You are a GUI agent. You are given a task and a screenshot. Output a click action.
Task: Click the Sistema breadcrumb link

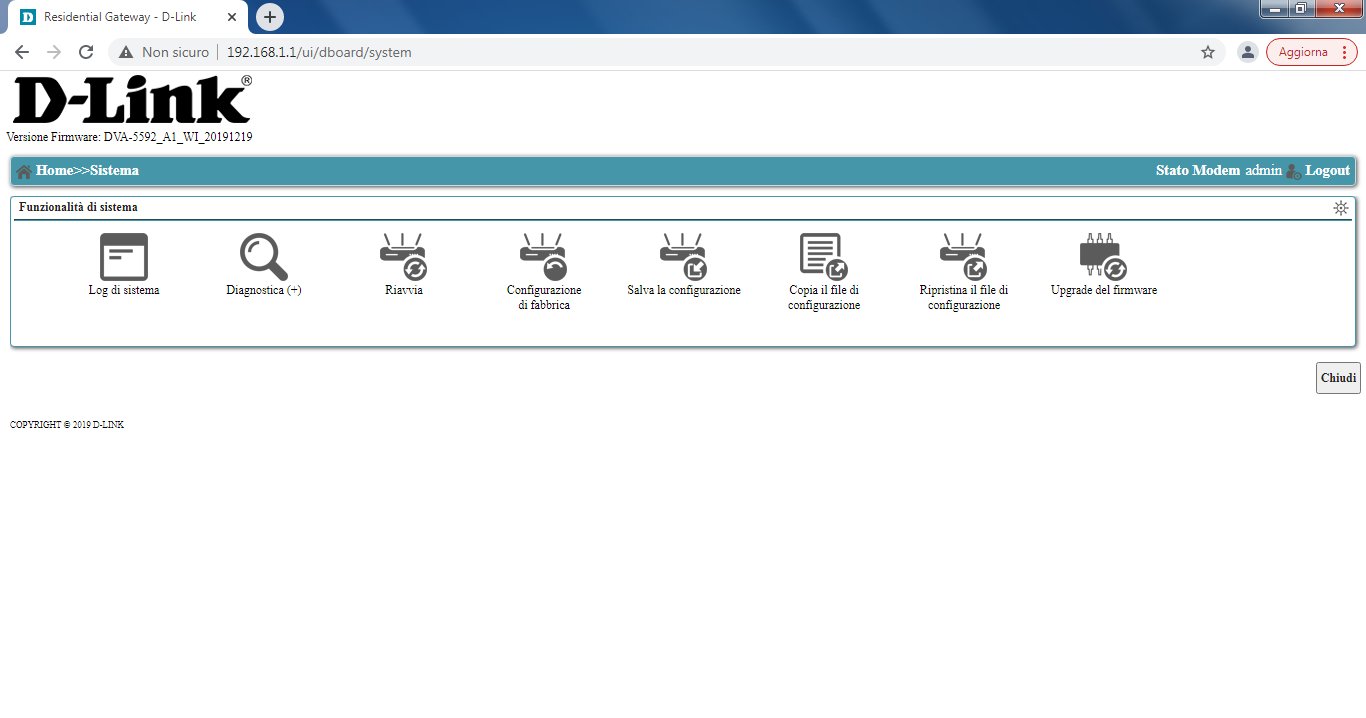(114, 171)
